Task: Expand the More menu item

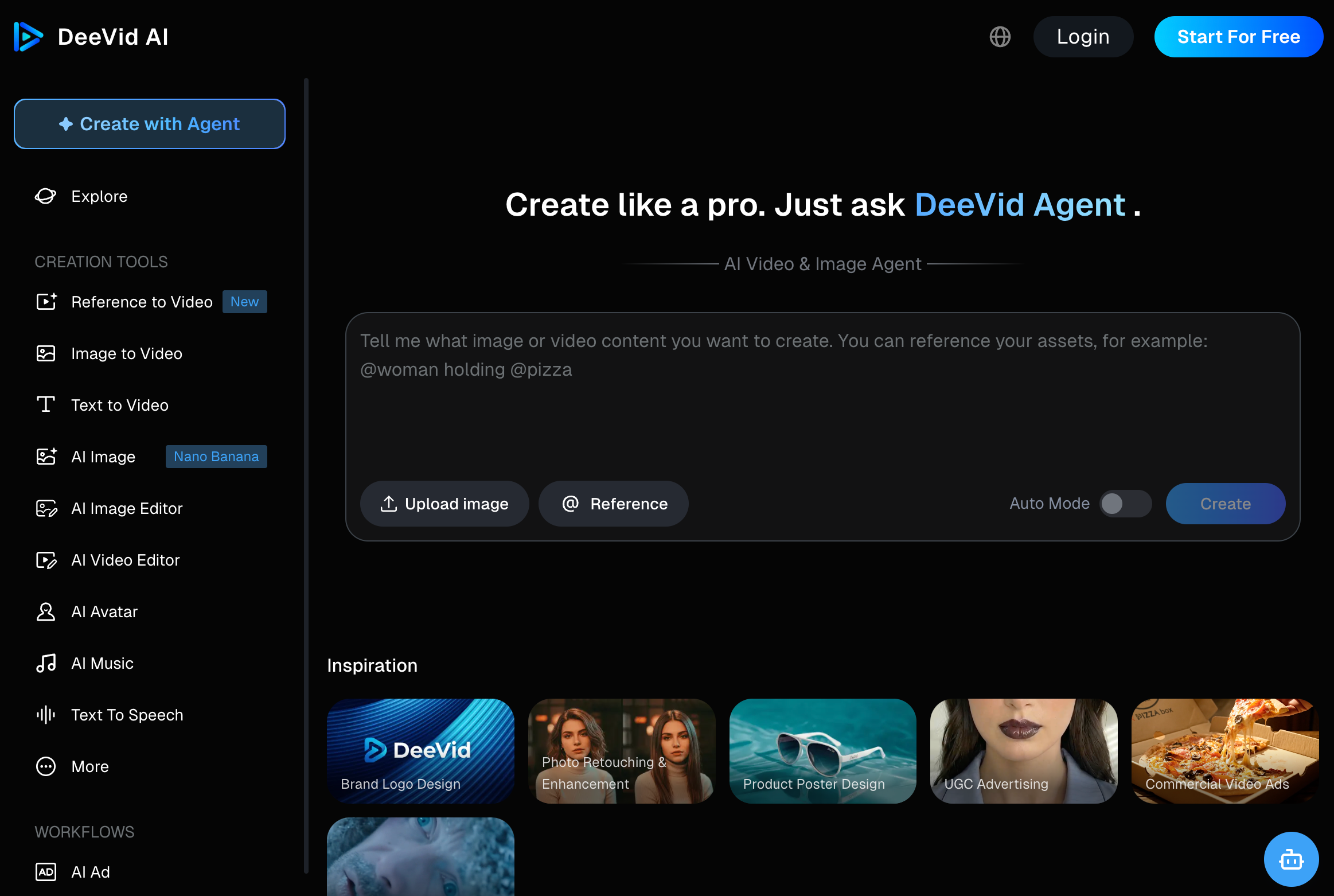Action: (x=151, y=766)
